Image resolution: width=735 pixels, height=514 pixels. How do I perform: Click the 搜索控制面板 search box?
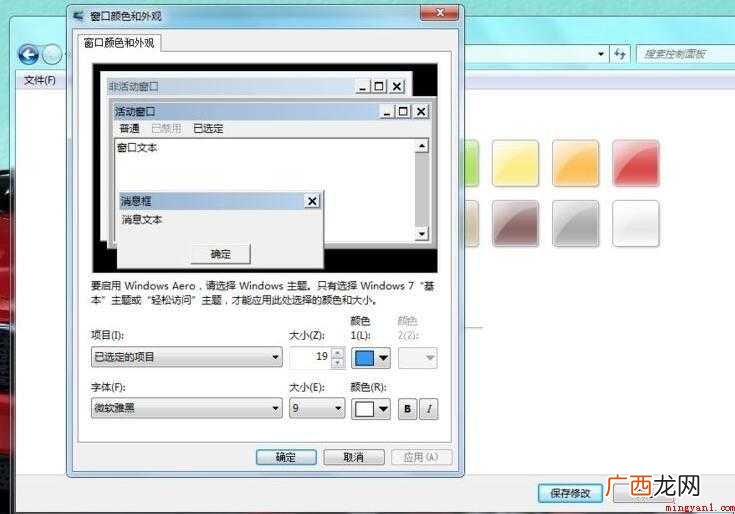pyautogui.click(x=683, y=54)
